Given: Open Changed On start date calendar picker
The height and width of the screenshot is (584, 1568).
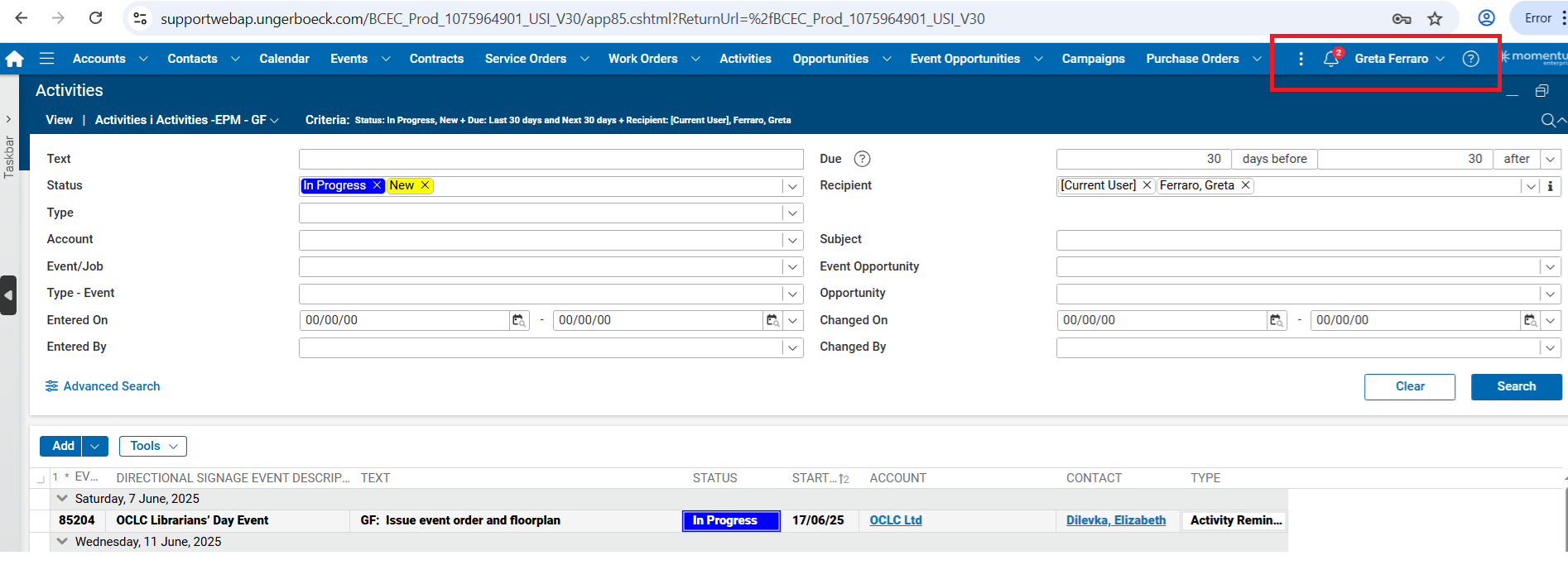Looking at the screenshot, I should pyautogui.click(x=1277, y=320).
